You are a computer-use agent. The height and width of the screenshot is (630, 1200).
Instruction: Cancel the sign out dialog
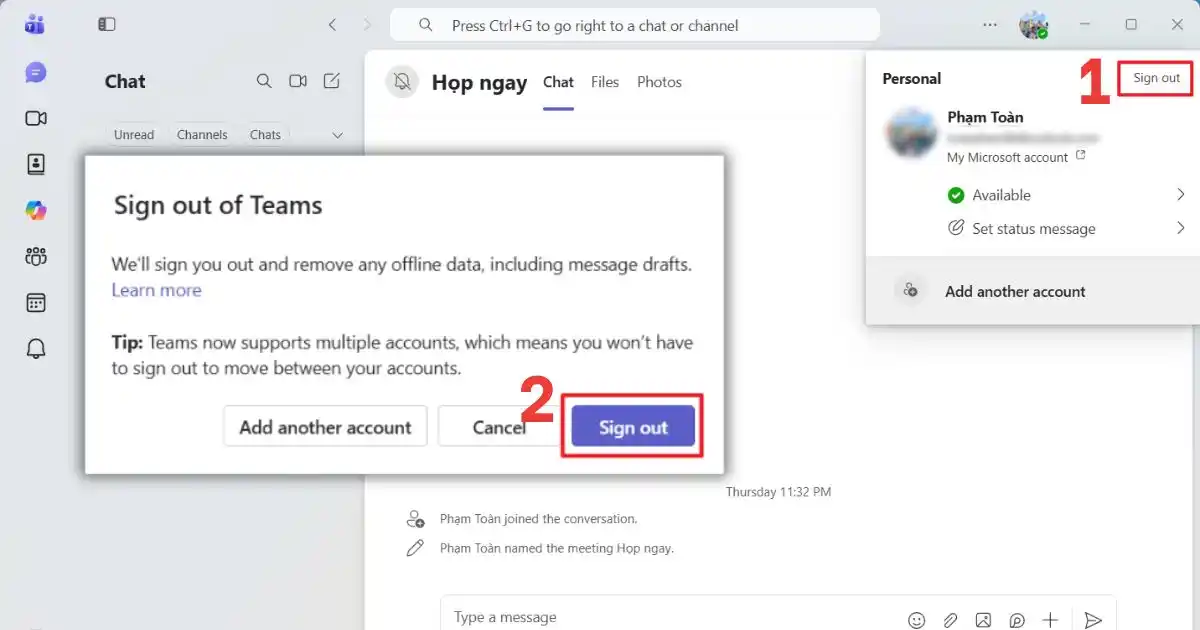click(499, 427)
